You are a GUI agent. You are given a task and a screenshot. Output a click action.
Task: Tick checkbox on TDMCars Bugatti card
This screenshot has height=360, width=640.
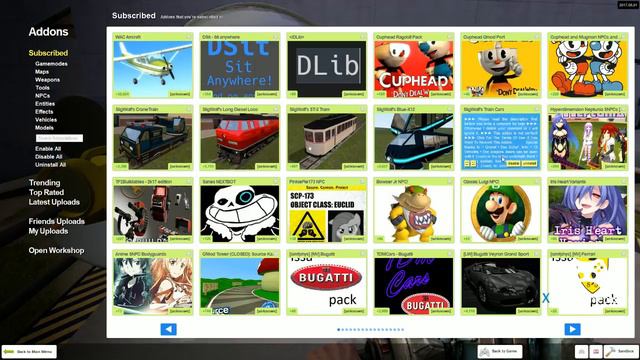pos(450,253)
